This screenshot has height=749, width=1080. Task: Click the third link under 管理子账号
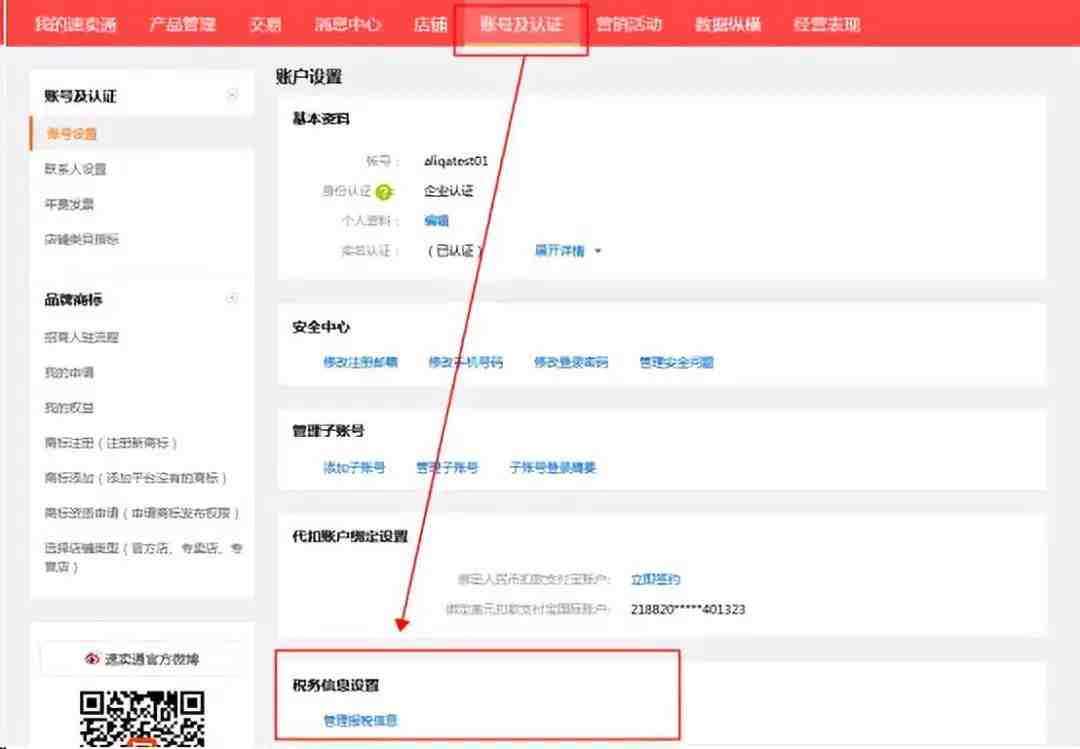pyautogui.click(x=552, y=467)
